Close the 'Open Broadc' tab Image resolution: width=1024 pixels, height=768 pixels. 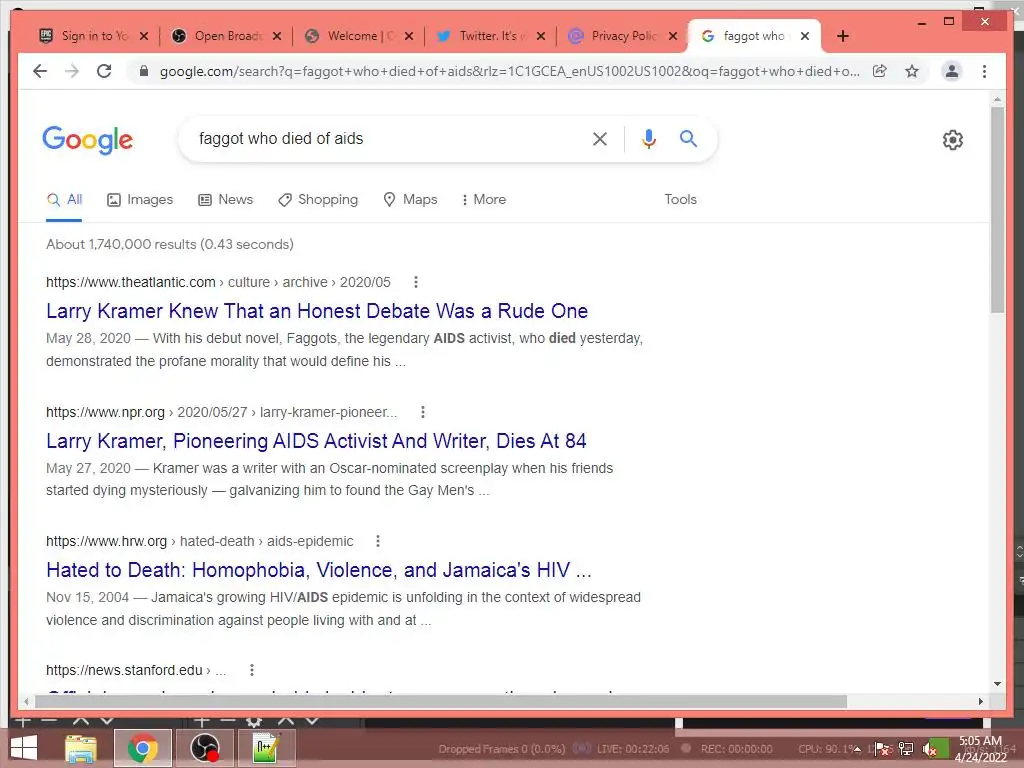[x=277, y=36]
